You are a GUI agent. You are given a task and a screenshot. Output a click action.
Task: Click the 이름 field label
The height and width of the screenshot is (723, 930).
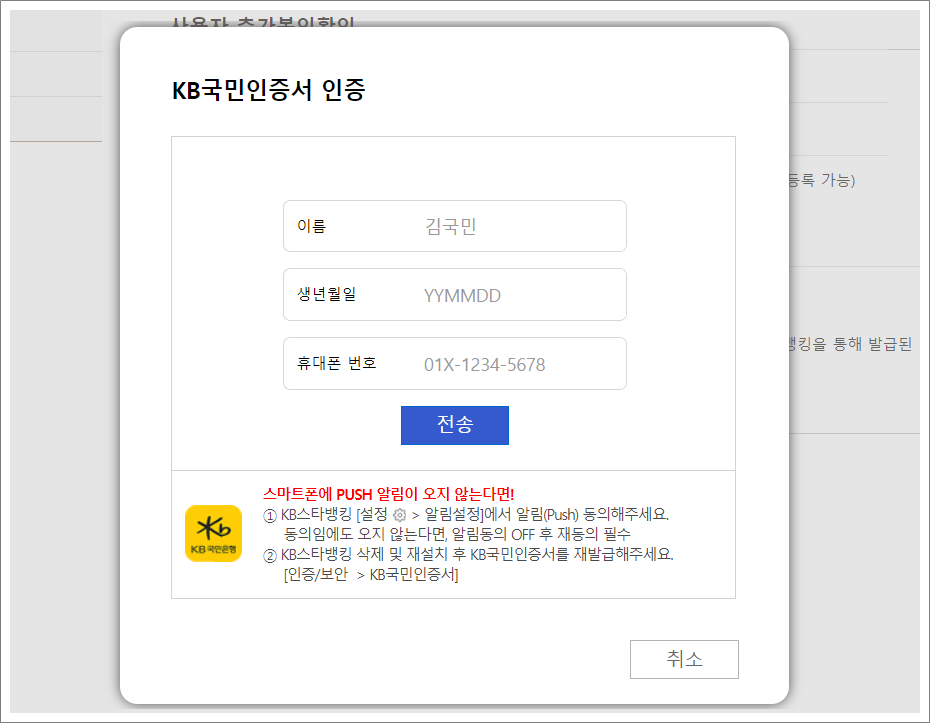tap(311, 226)
